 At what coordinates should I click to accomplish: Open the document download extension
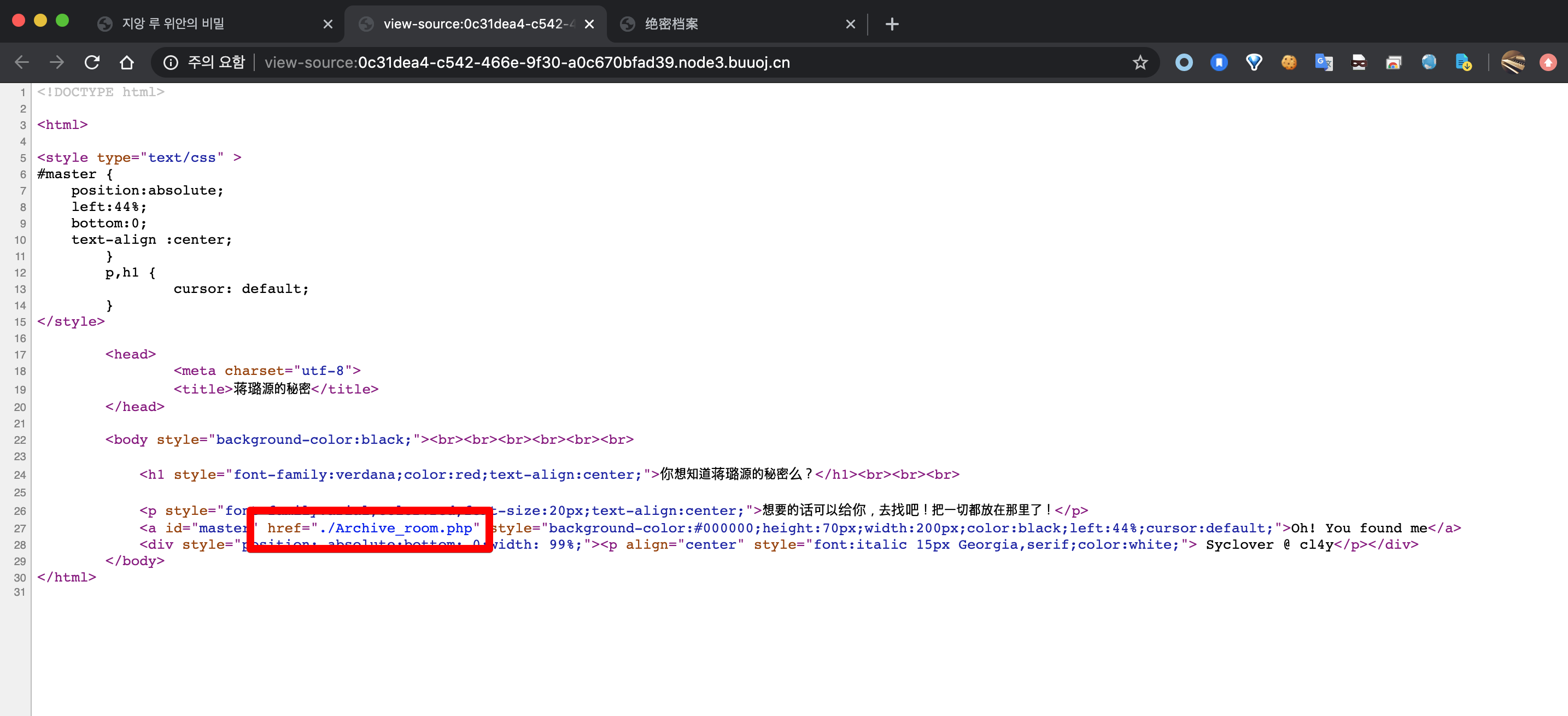tap(1464, 62)
